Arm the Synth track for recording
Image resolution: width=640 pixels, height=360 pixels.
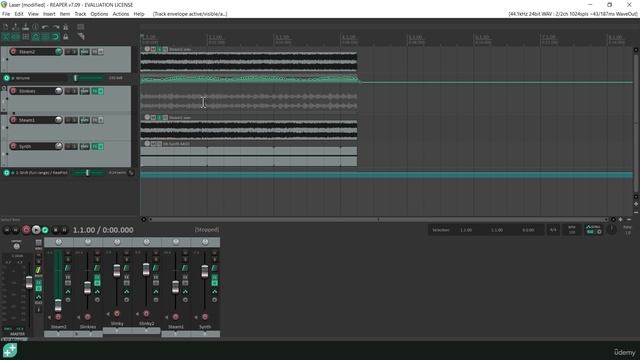13,146
